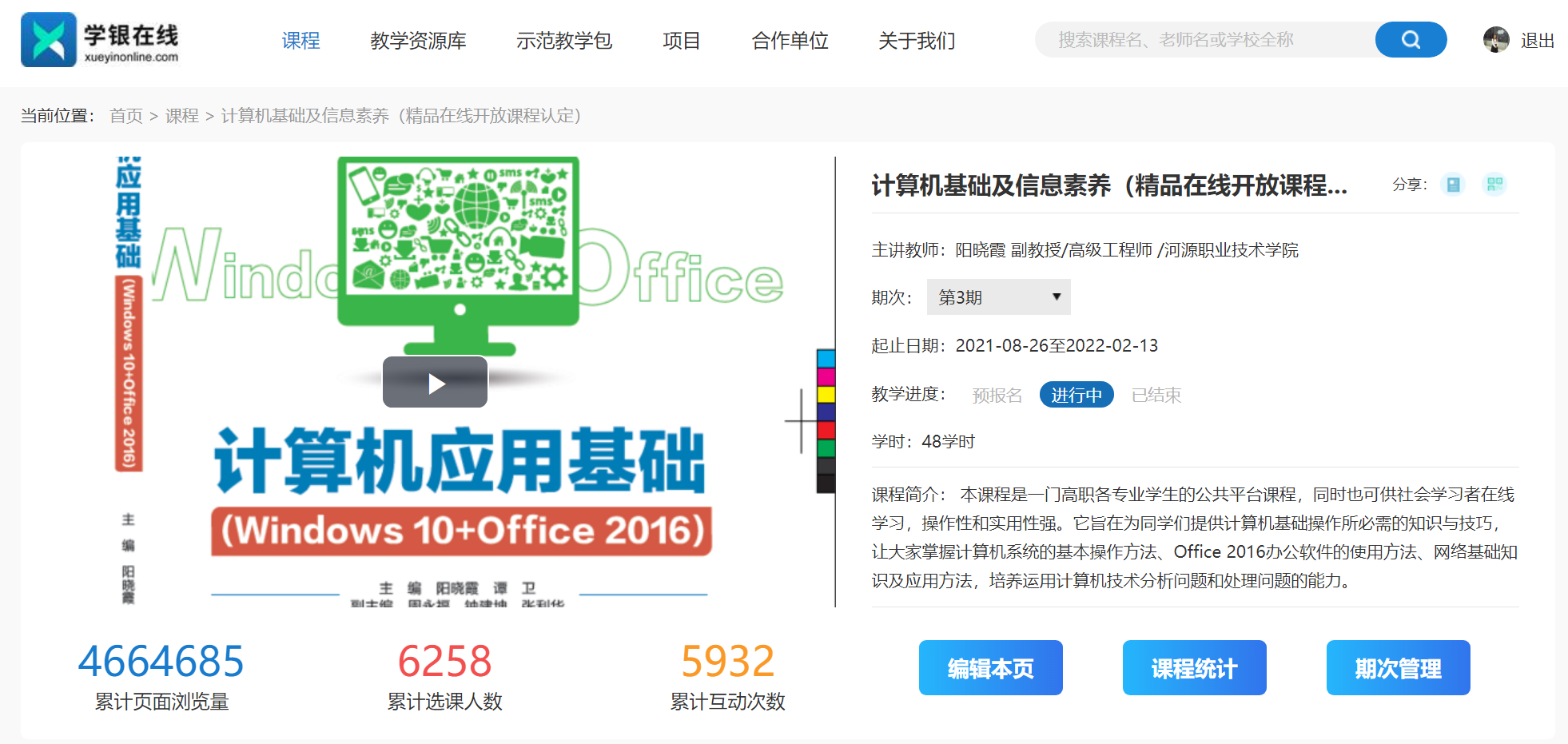Image resolution: width=1568 pixels, height=744 pixels.
Task: Click the interaction count 5932
Action: coord(727,661)
